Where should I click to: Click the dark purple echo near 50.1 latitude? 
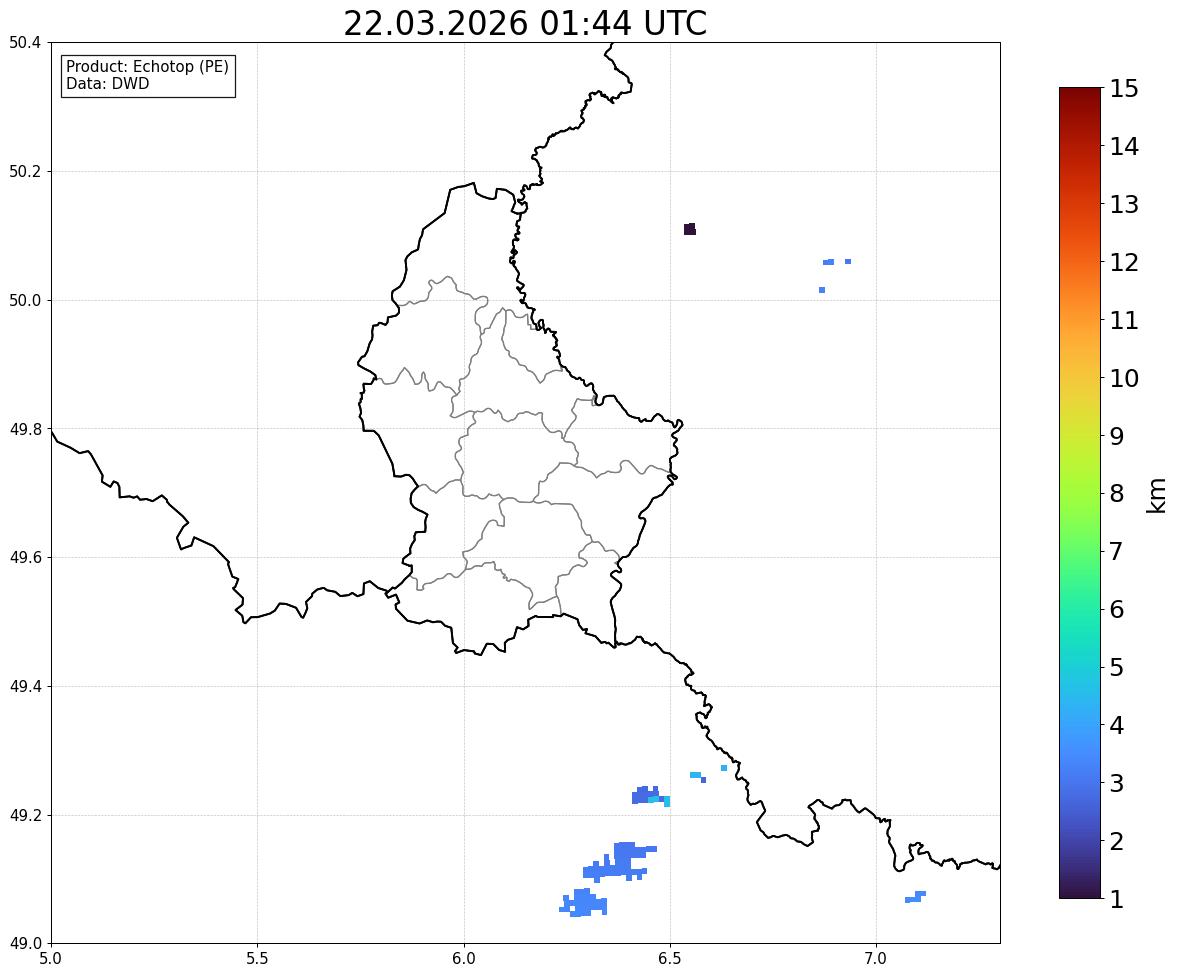[x=690, y=229]
